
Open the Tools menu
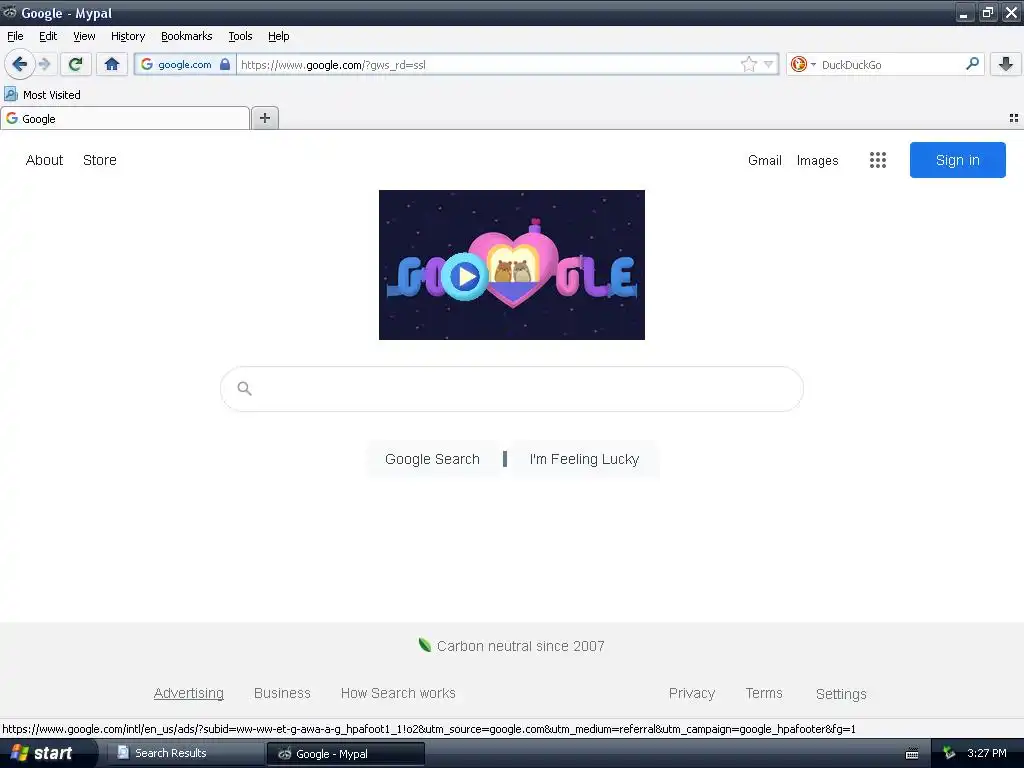click(x=240, y=36)
